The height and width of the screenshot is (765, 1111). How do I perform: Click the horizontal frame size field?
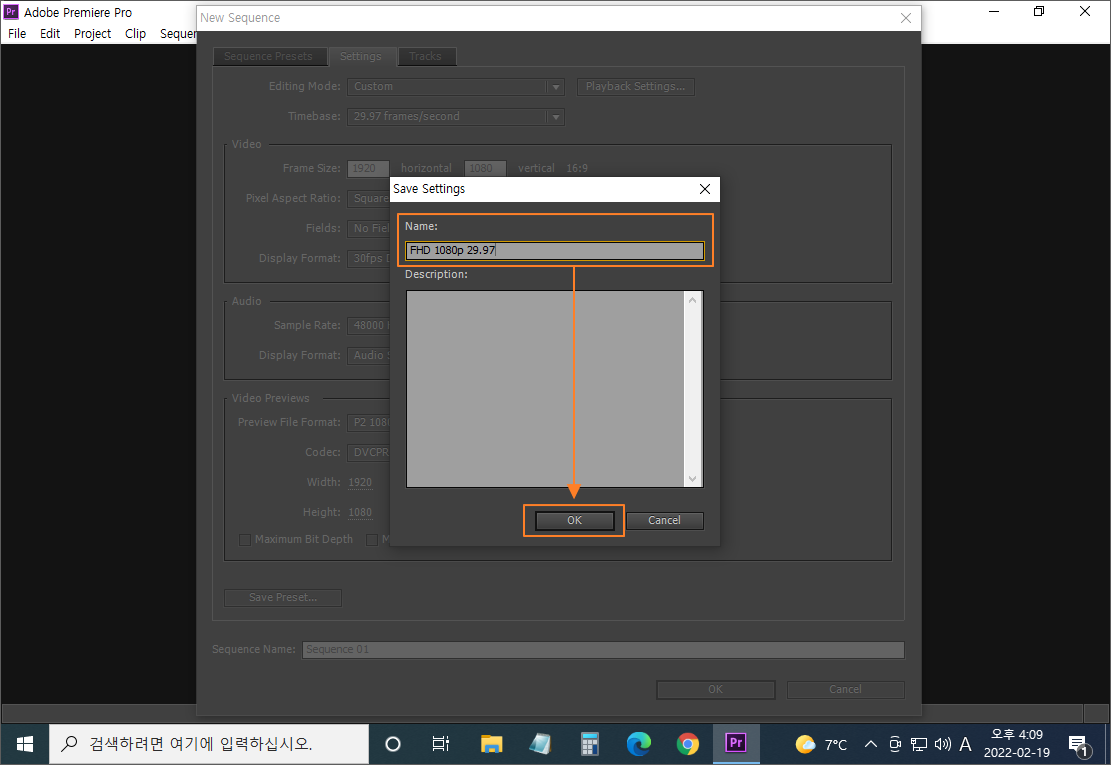pos(368,169)
